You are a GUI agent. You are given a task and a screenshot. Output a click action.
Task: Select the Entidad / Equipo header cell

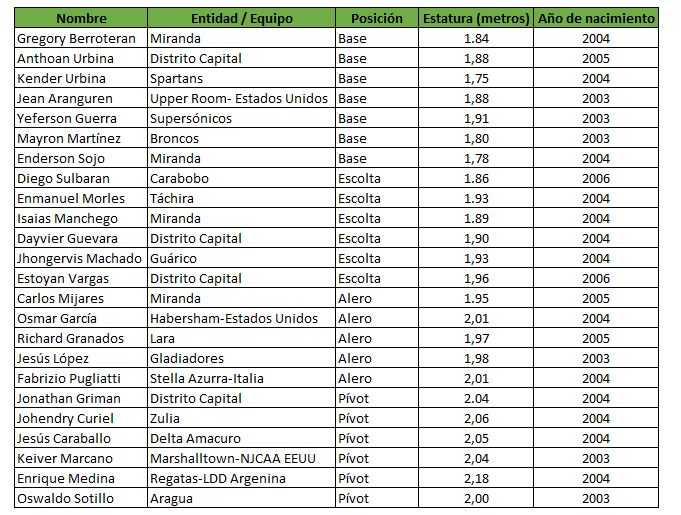click(x=241, y=18)
